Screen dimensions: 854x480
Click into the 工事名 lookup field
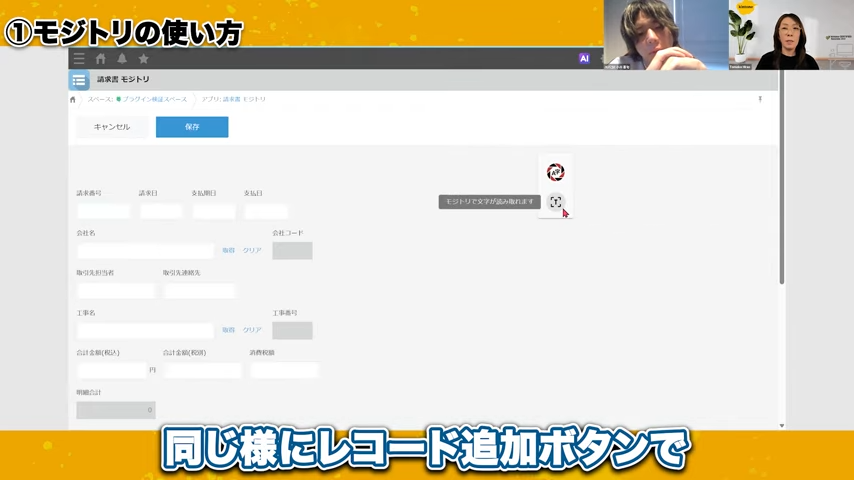(145, 330)
